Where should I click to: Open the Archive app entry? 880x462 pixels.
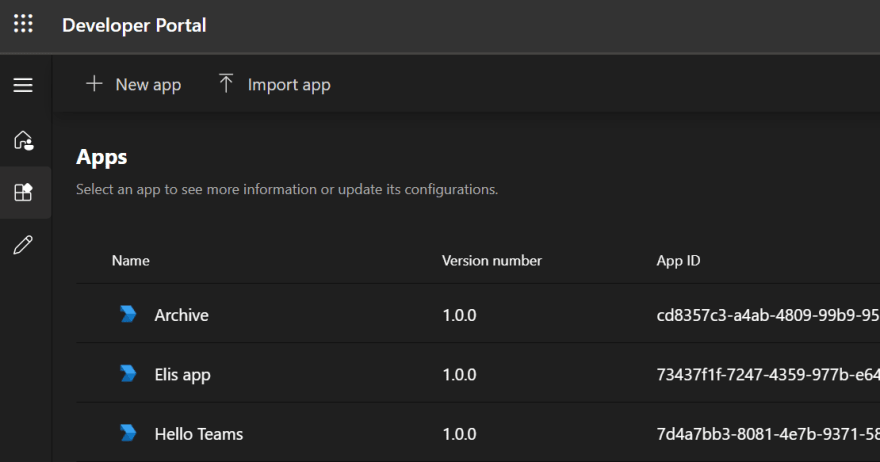(181, 315)
